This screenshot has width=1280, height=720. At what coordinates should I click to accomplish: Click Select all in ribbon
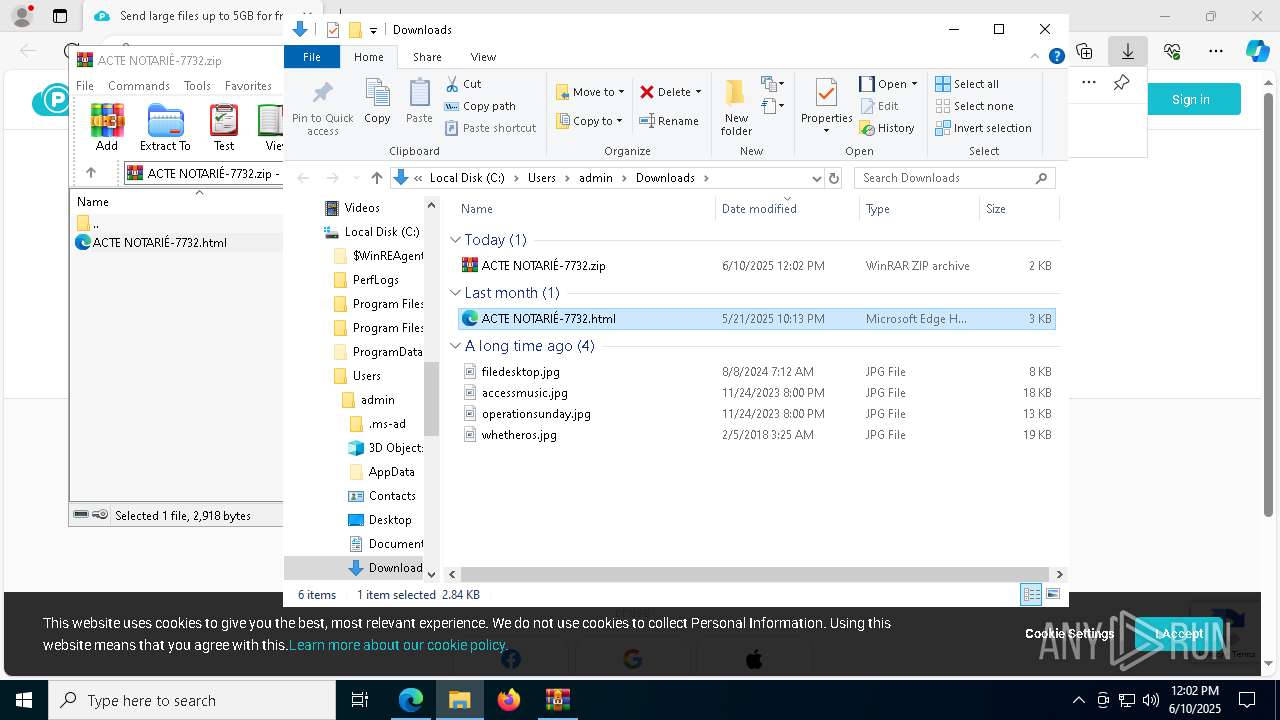tap(967, 84)
